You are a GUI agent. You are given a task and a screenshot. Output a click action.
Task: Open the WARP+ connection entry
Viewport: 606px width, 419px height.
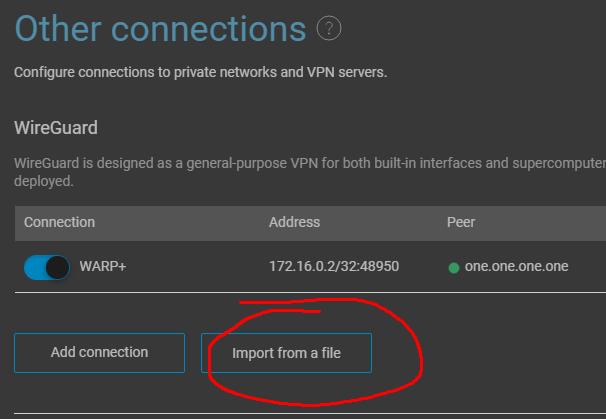[103, 266]
